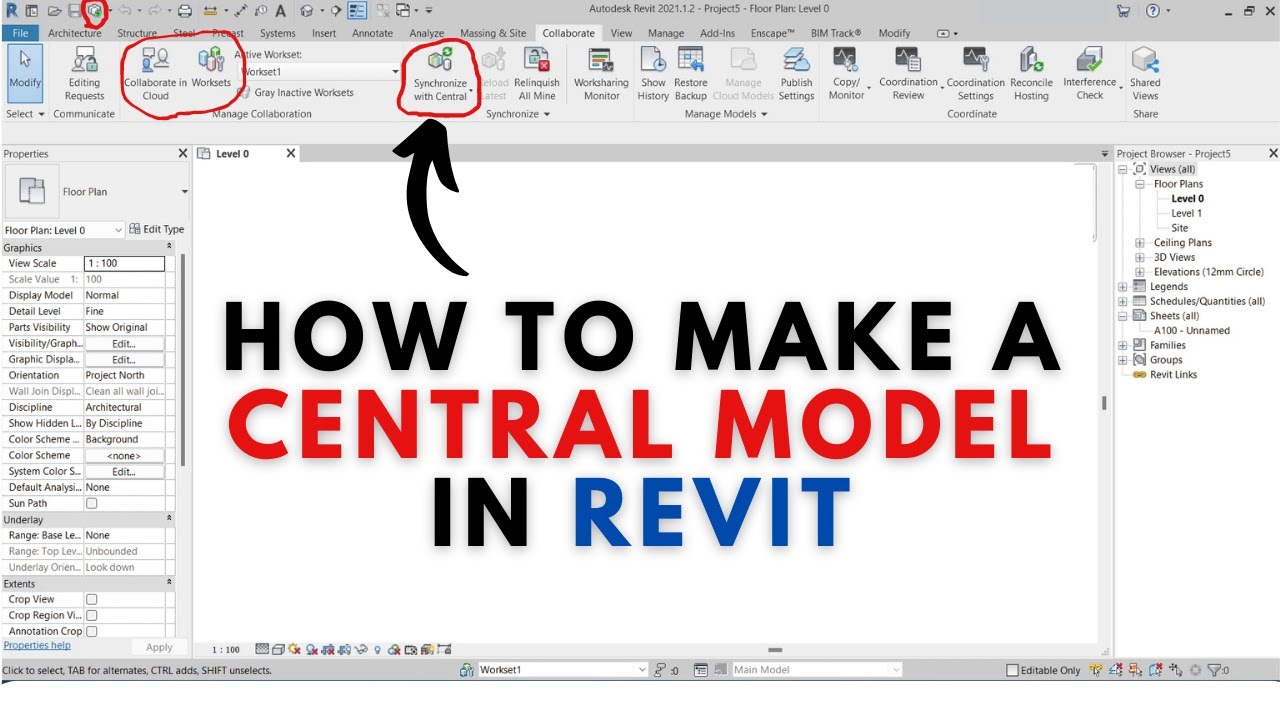Image resolution: width=1280 pixels, height=720 pixels.
Task: Click the Open folder icon in quick access toolbar
Action: [54, 11]
